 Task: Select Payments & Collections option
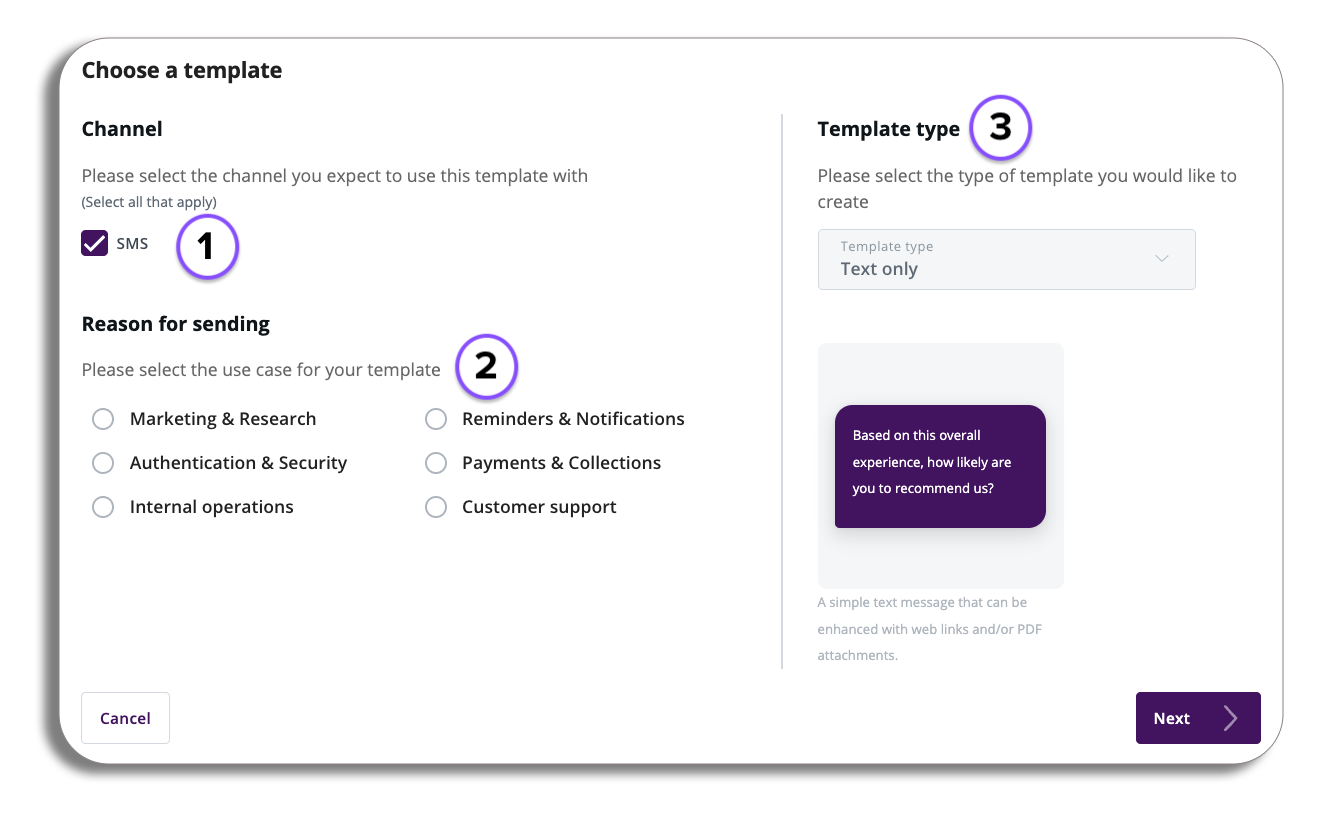point(436,463)
